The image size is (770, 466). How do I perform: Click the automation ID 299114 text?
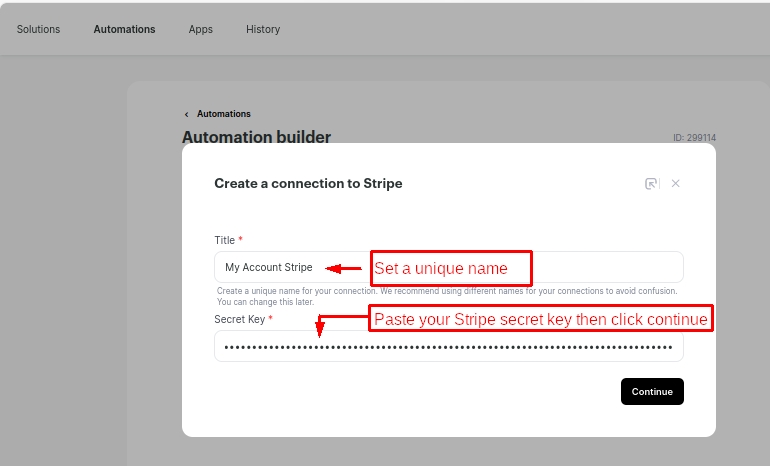694,138
